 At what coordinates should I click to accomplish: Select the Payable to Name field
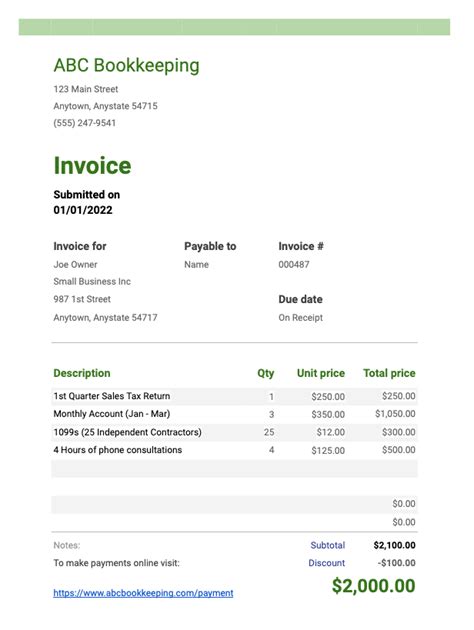(x=196, y=264)
